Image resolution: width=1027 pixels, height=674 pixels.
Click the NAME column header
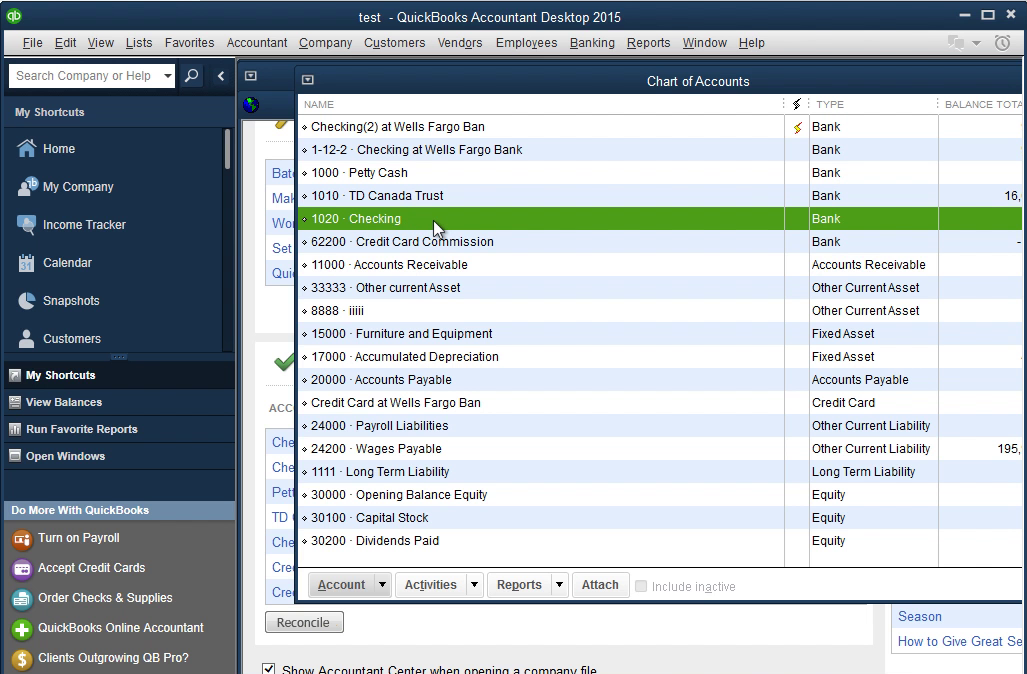pos(319,104)
